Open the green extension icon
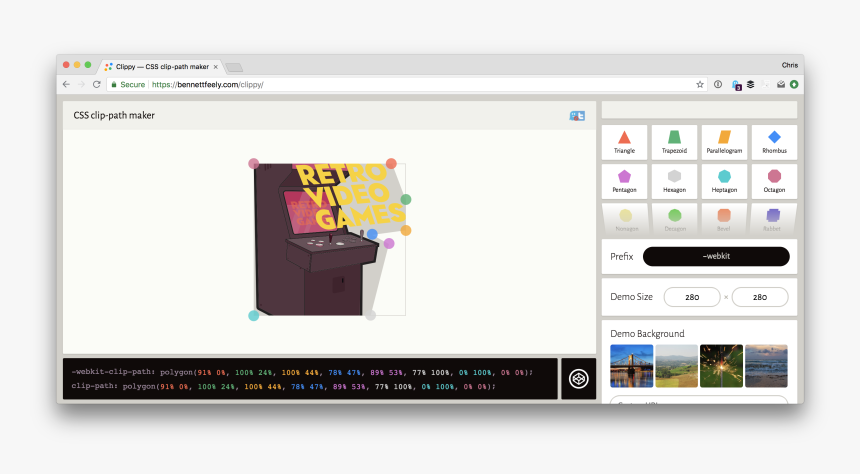Viewport: 860px width, 474px height. pos(794,84)
